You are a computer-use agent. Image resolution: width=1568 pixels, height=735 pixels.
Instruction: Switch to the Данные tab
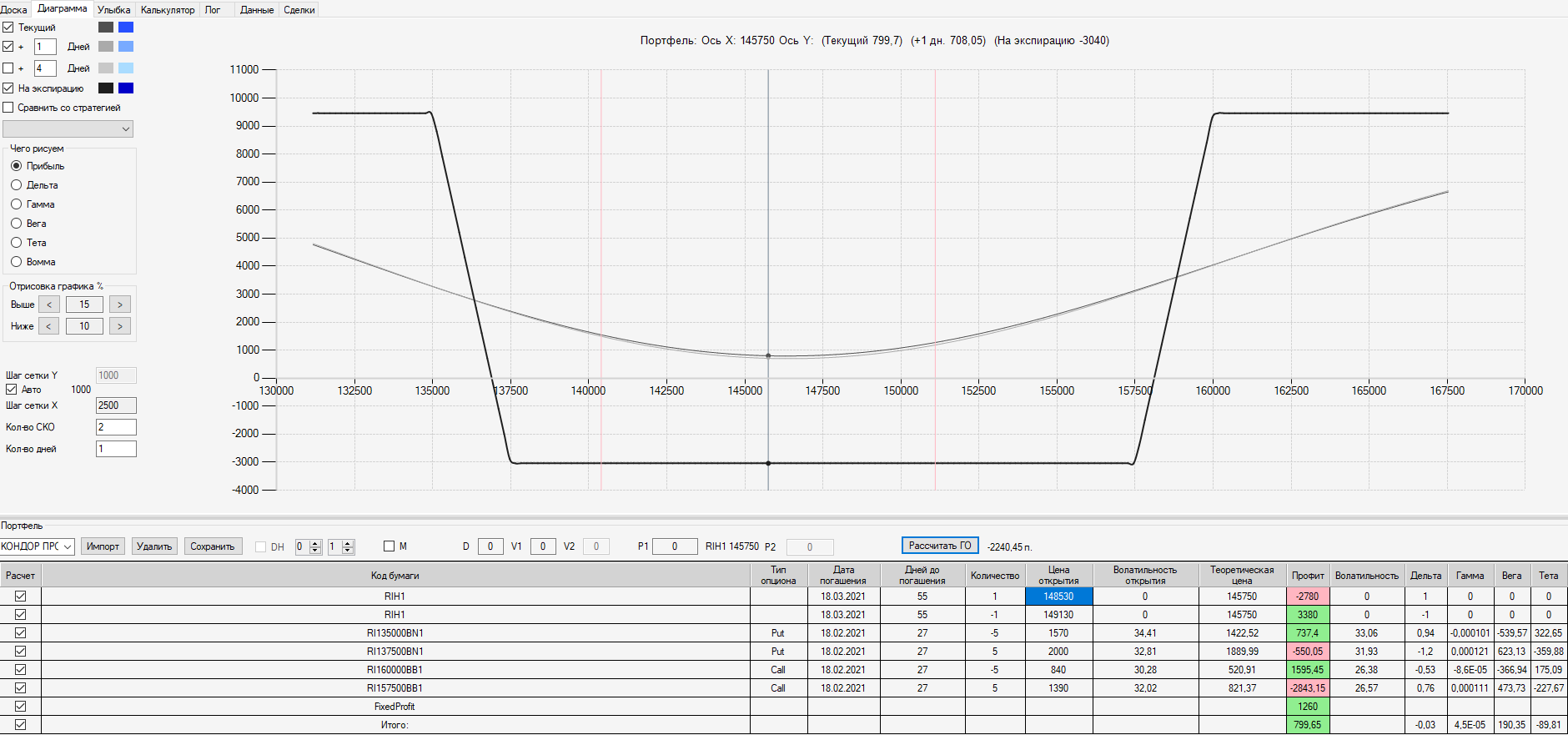click(257, 10)
